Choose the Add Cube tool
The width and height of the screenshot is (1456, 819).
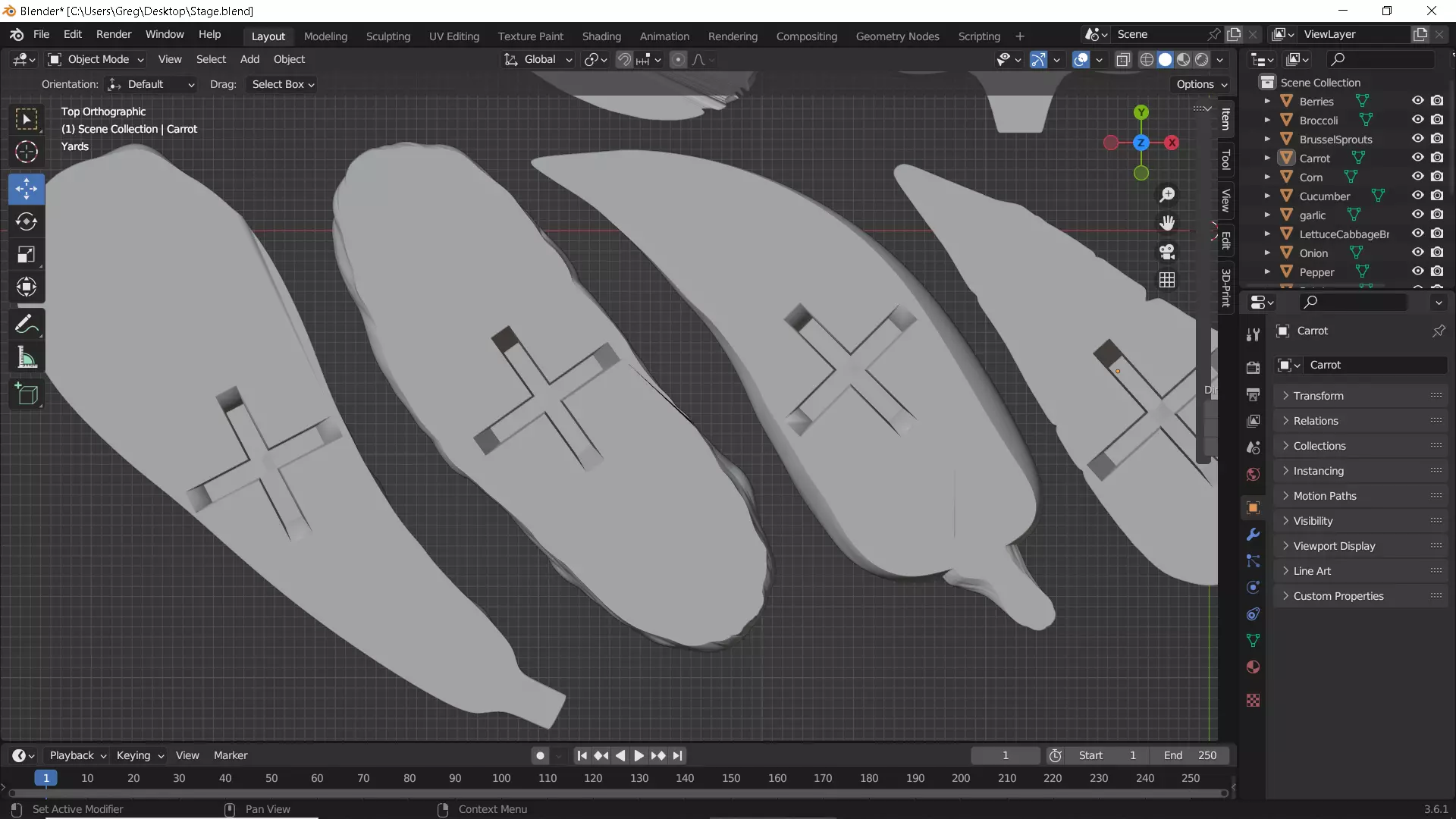(27, 394)
